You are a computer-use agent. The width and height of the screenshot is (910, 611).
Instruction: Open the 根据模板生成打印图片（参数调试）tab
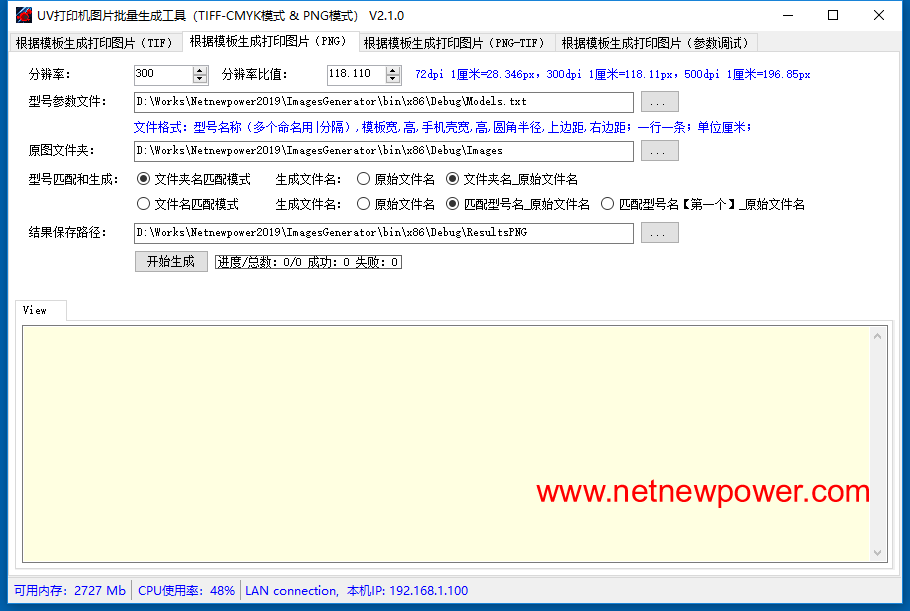[654, 43]
